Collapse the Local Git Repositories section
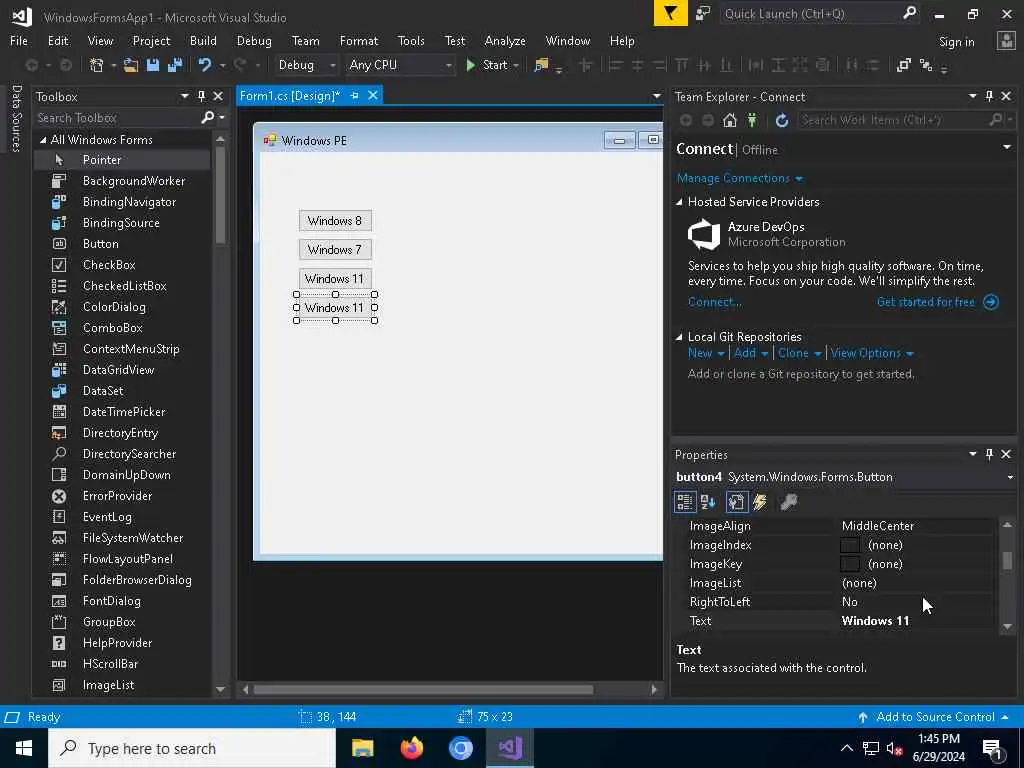This screenshot has width=1024, height=768. click(x=679, y=337)
